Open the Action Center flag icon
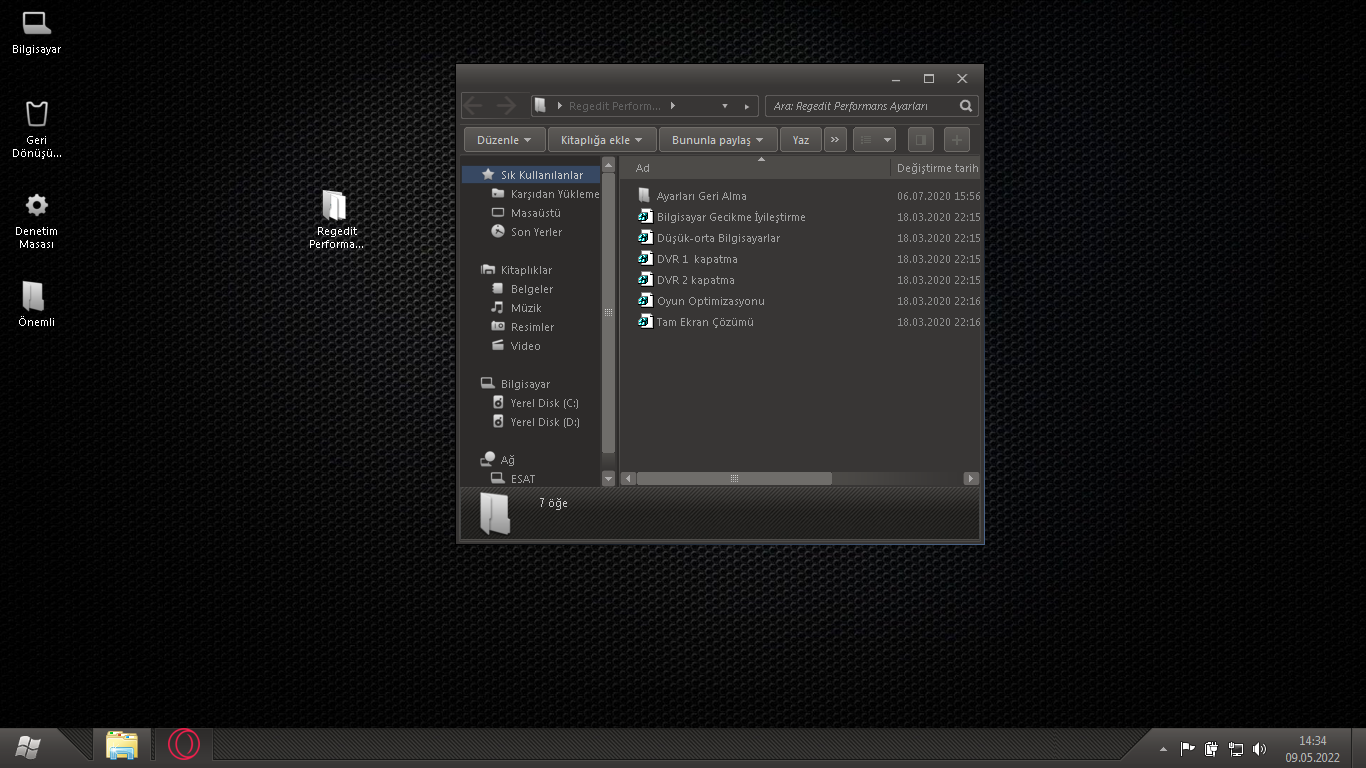 pos(1188,748)
